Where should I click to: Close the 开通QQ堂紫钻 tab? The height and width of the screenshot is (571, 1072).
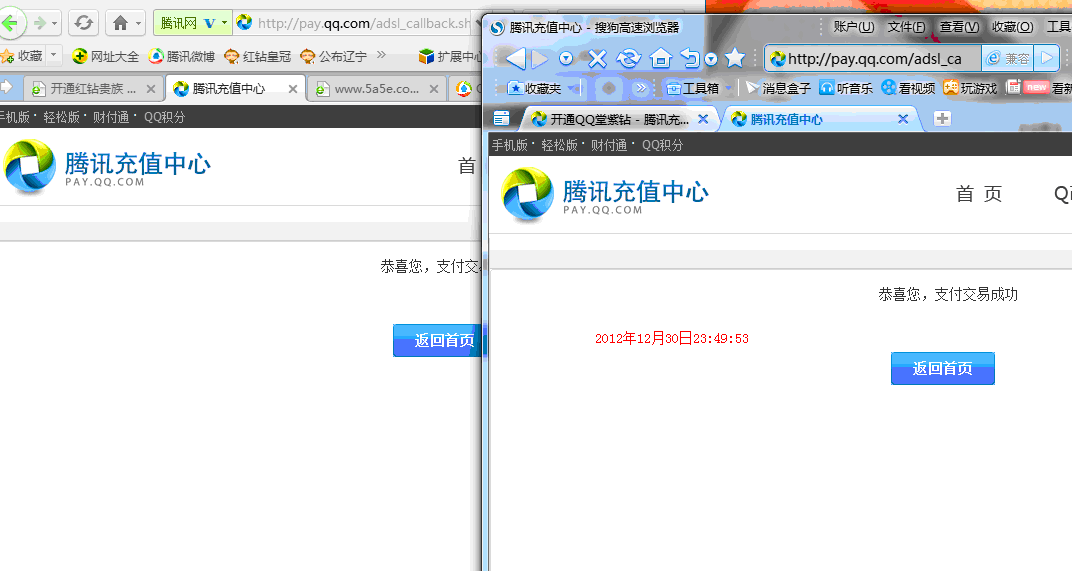[703, 119]
